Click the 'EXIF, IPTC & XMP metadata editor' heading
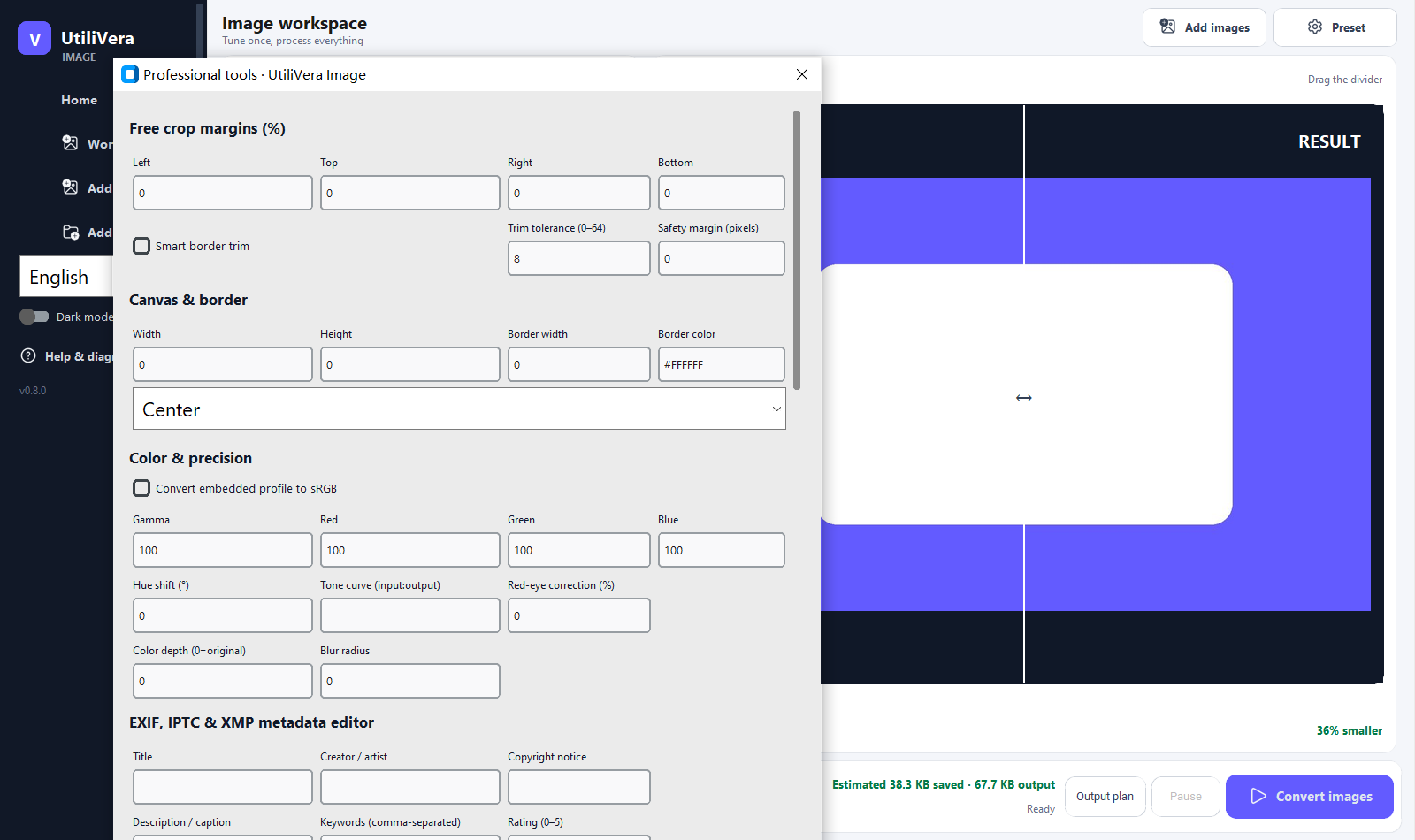Viewport: 1415px width, 840px height. [251, 722]
